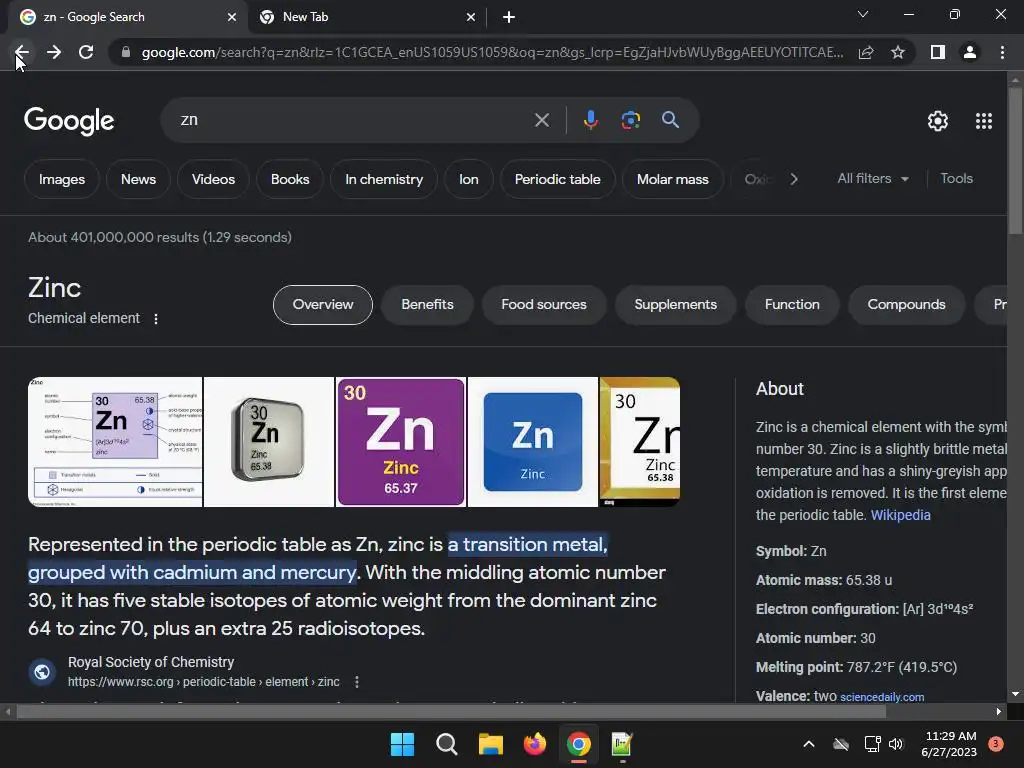Launch Firefox from taskbar
This screenshot has width=1024, height=768.
(535, 744)
